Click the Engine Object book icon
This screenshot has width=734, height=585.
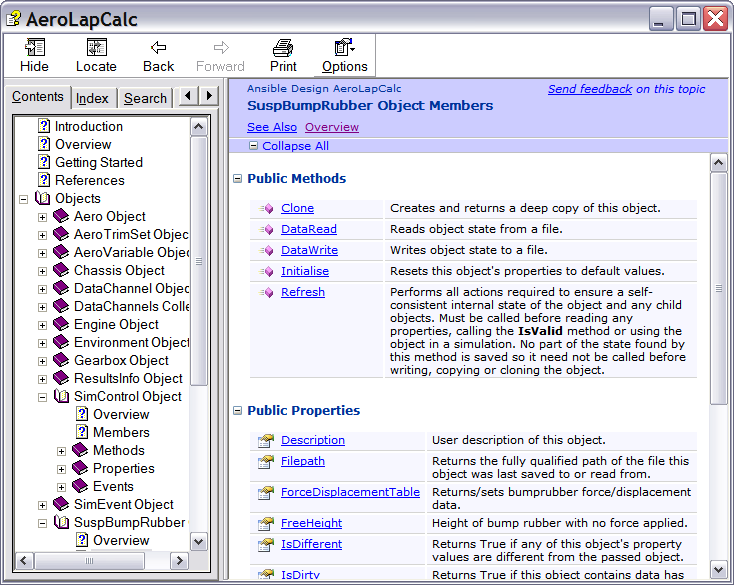click(61, 324)
